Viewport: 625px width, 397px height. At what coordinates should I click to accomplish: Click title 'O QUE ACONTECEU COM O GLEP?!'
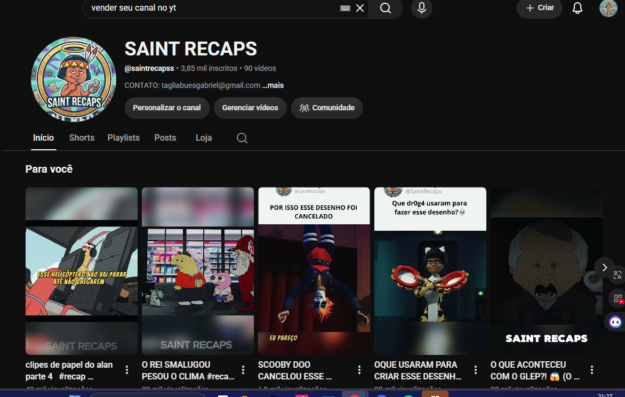pos(535,371)
